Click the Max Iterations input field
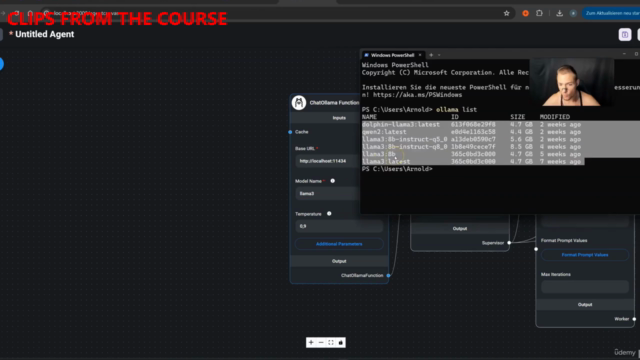 coord(585,287)
